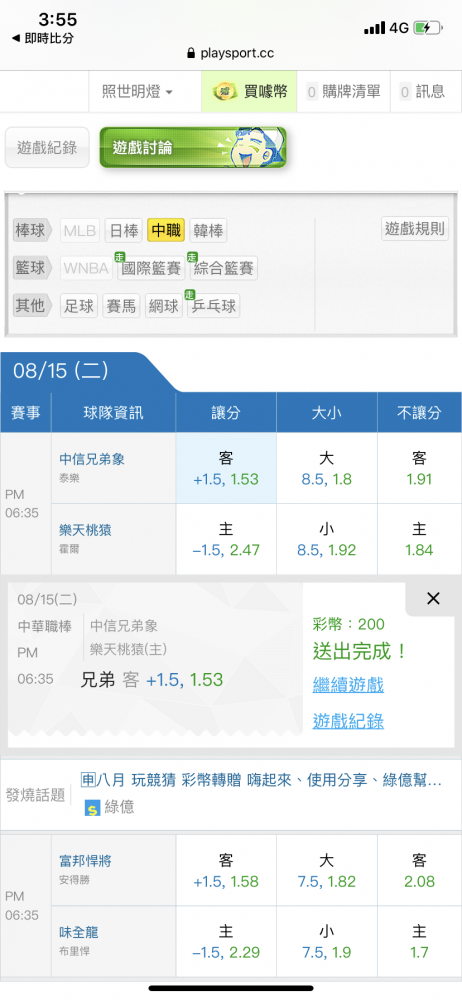Open the 訊息 messages item
This screenshot has width=462, height=1000.
(x=422, y=92)
